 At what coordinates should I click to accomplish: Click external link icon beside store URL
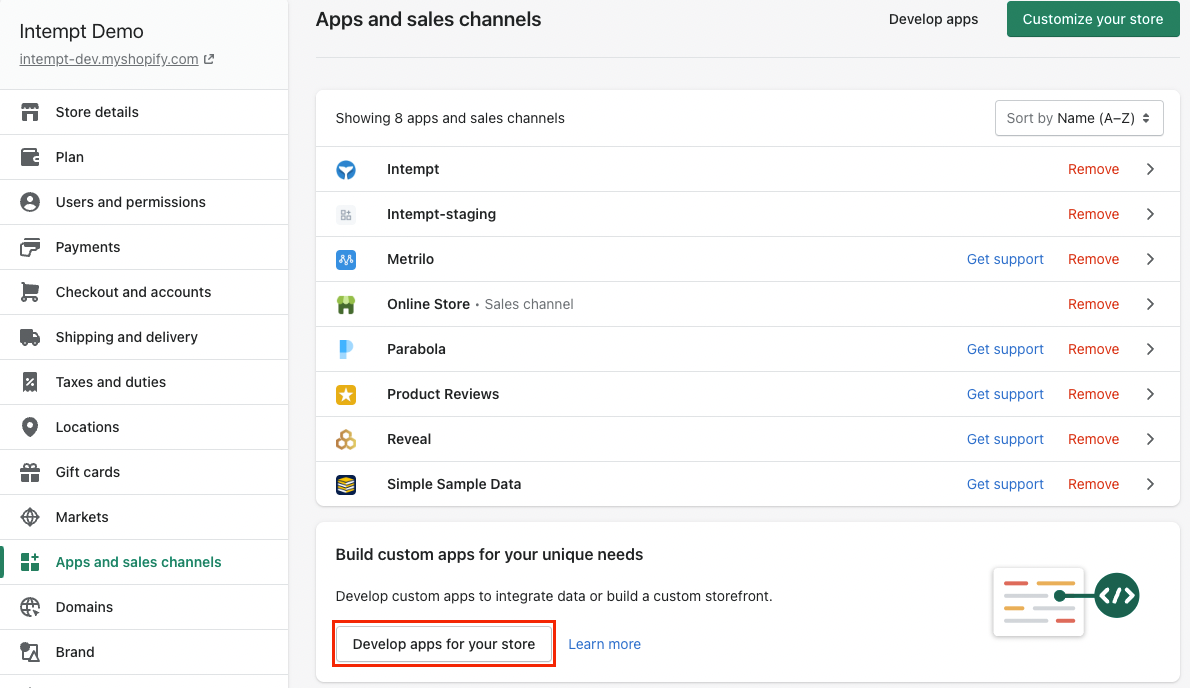(209, 58)
